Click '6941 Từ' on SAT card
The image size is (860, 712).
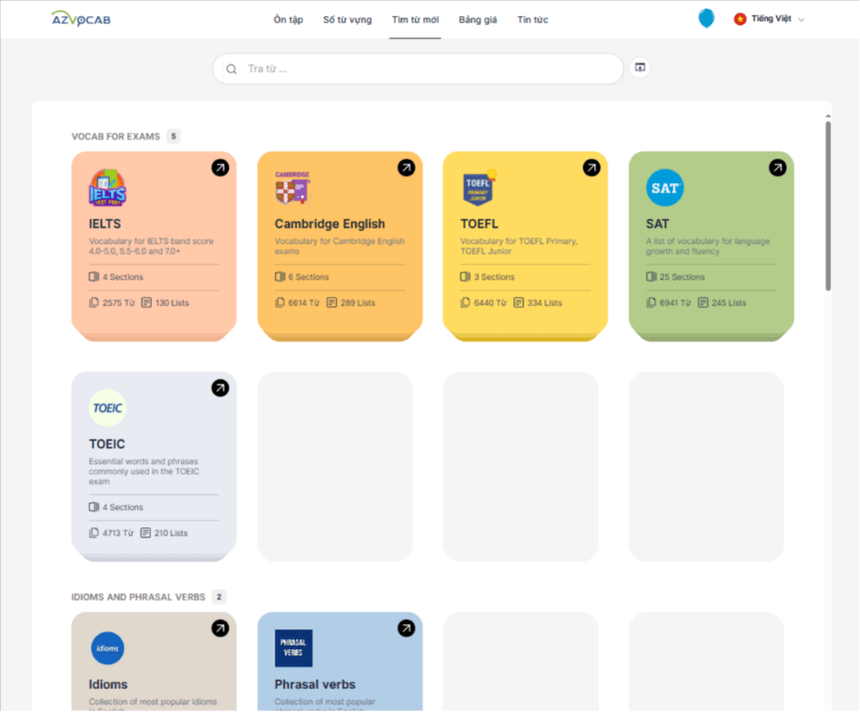(x=675, y=303)
